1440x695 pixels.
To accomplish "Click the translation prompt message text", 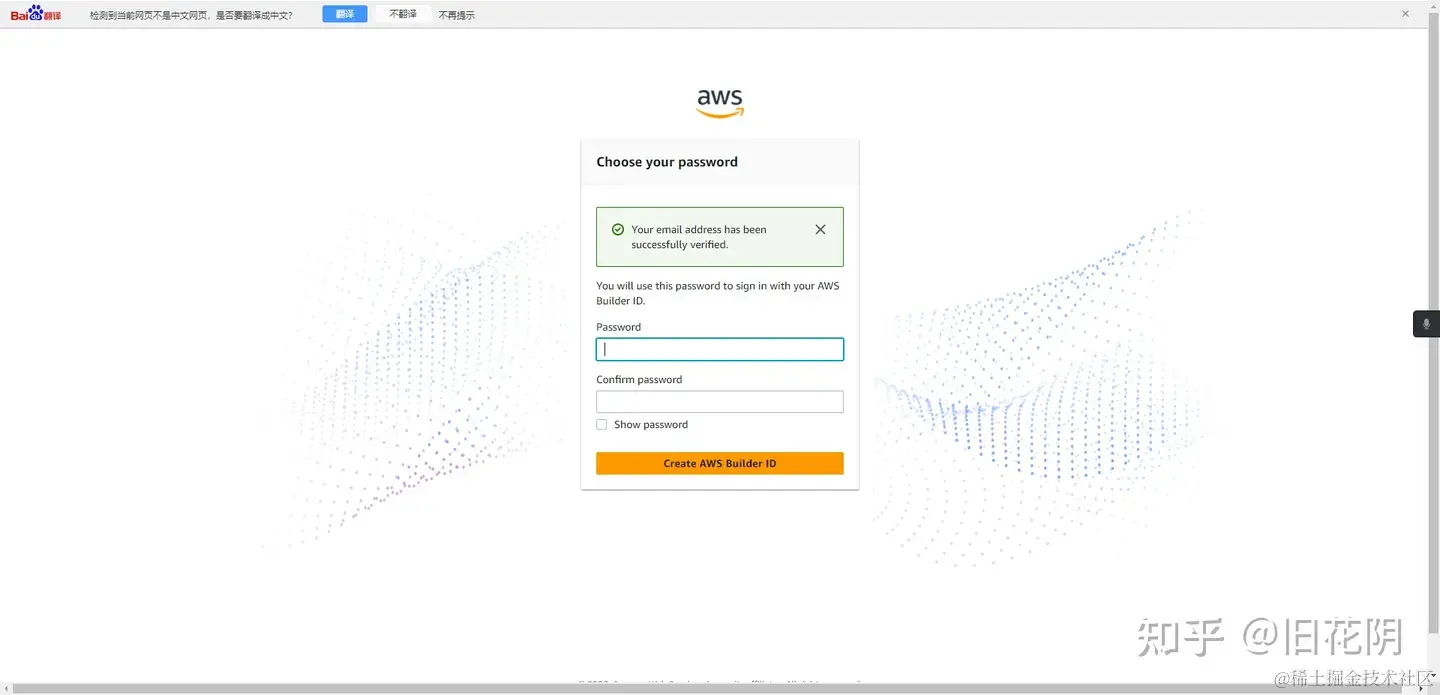I will tap(191, 15).
